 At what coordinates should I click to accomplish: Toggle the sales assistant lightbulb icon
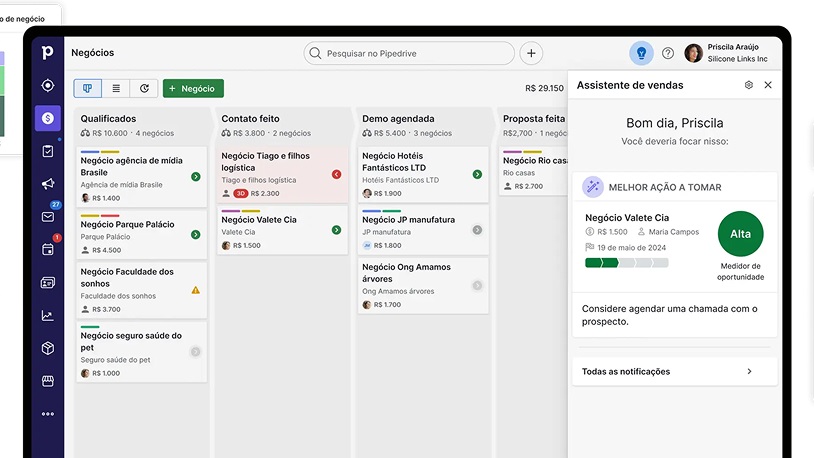tap(641, 53)
